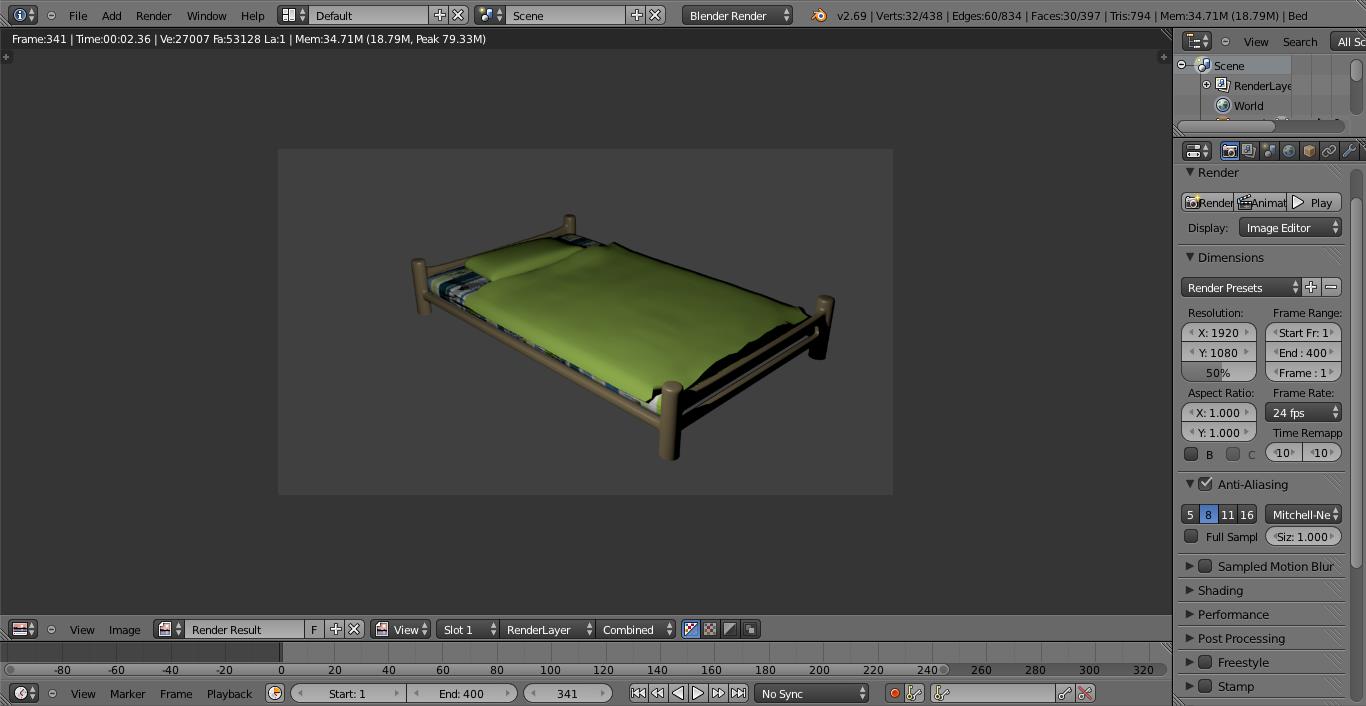Click the Blender logo icon in the header
This screenshot has height=706, width=1366.
click(x=819, y=15)
